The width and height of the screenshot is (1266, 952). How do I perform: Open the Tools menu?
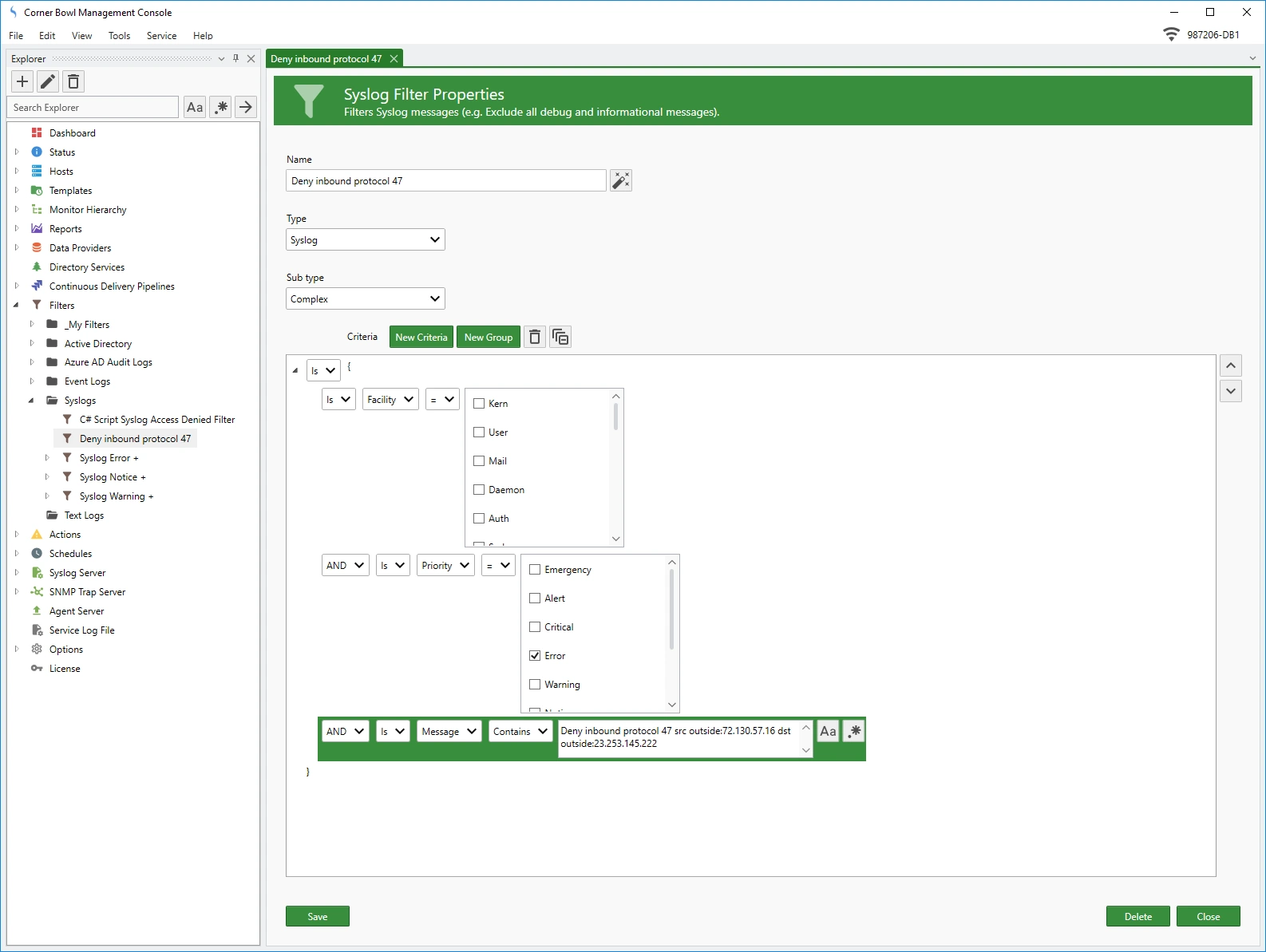119,36
